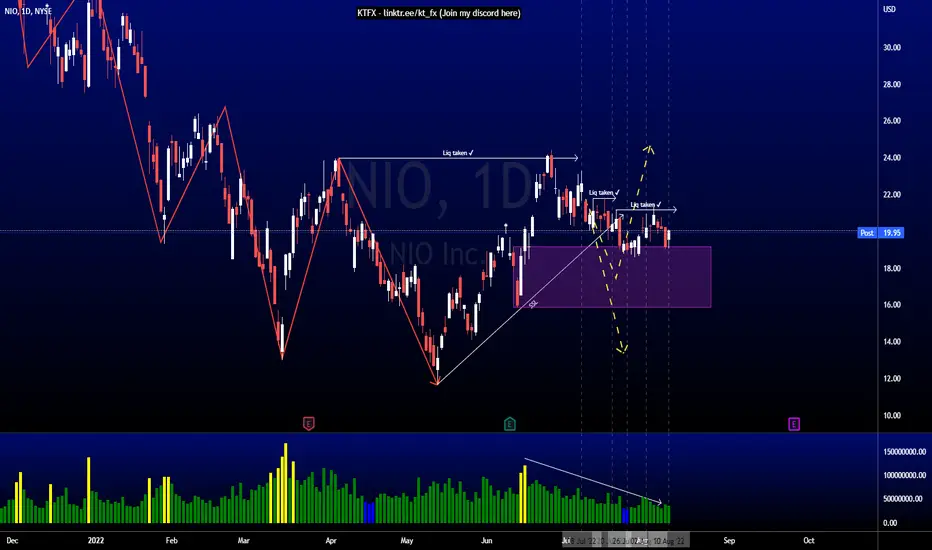Click the 30.00 price axis label
The width and height of the screenshot is (932, 550).
click(x=892, y=48)
